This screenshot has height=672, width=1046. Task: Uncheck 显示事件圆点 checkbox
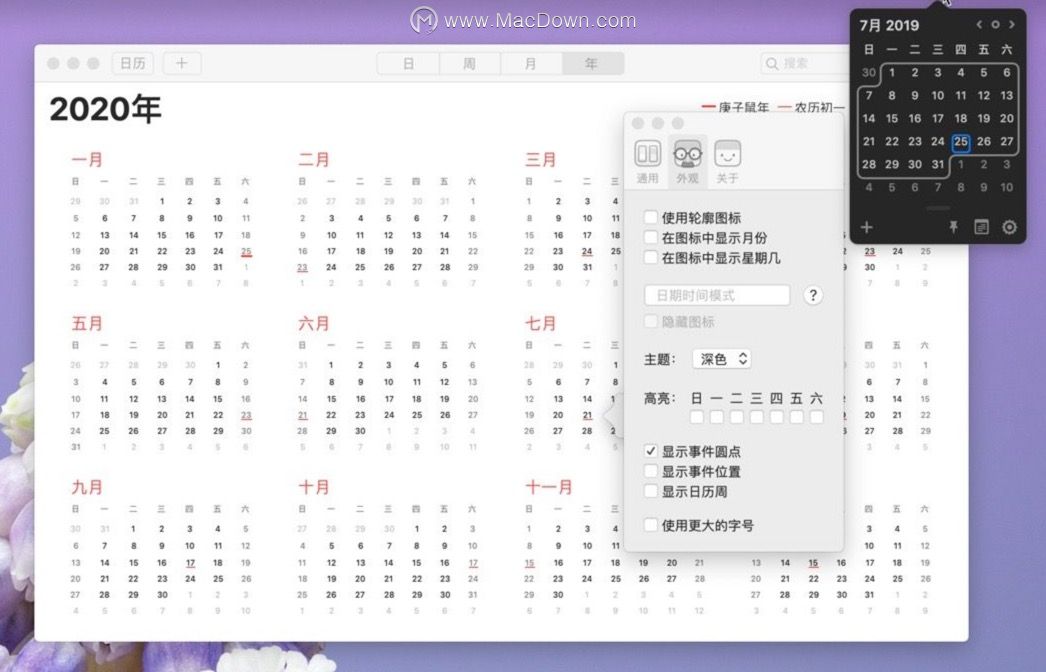(x=650, y=450)
